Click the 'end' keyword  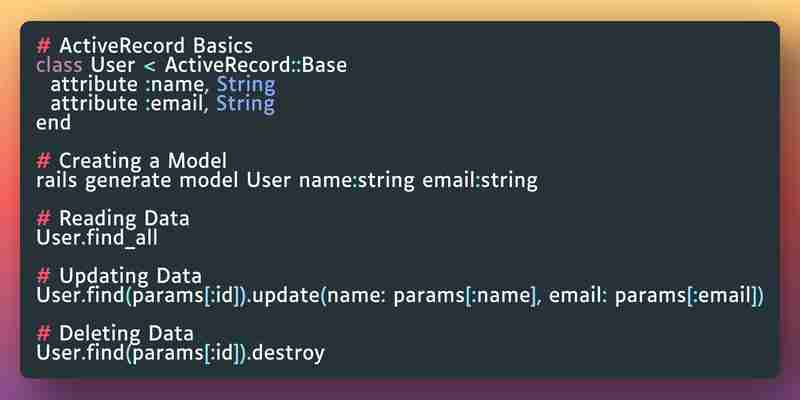coord(54,123)
